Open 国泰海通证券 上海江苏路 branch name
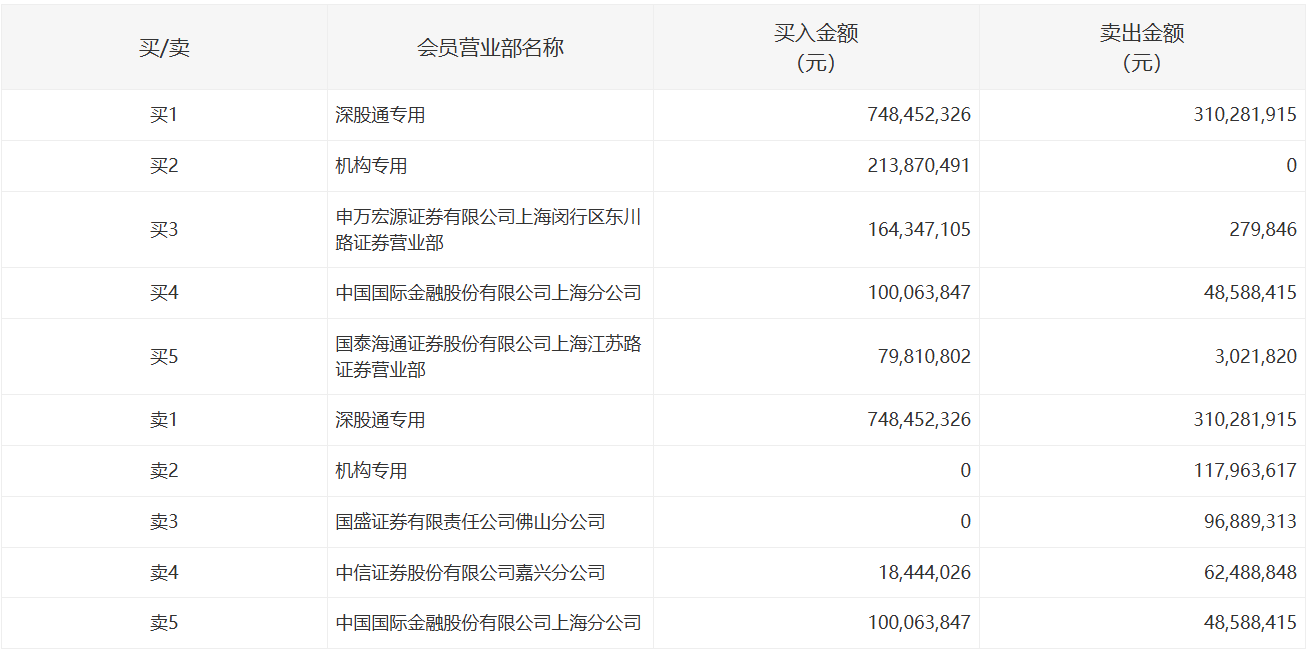The image size is (1309, 654). (488, 357)
